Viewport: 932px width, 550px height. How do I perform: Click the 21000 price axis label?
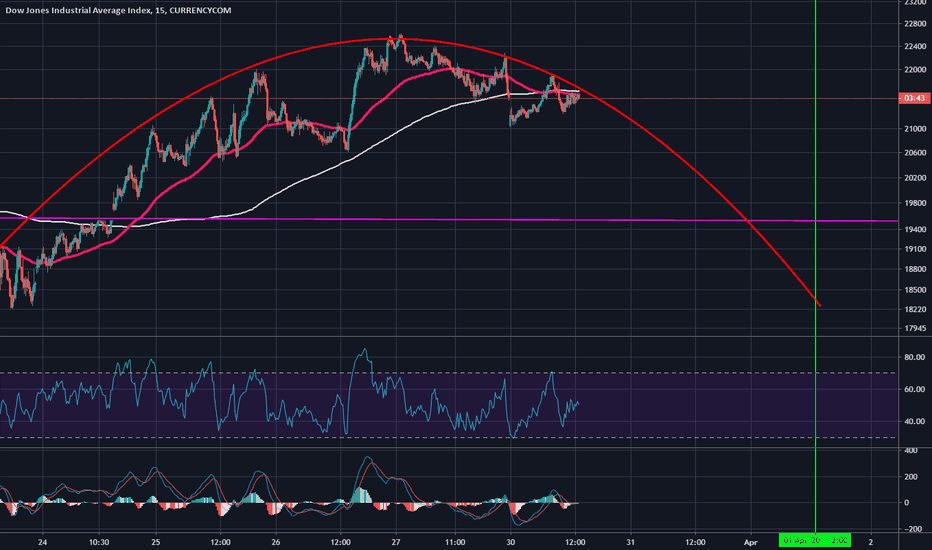click(915, 129)
